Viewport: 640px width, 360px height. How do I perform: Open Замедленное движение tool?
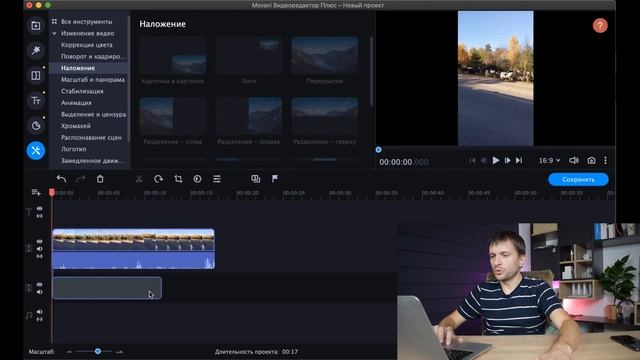coord(93,161)
